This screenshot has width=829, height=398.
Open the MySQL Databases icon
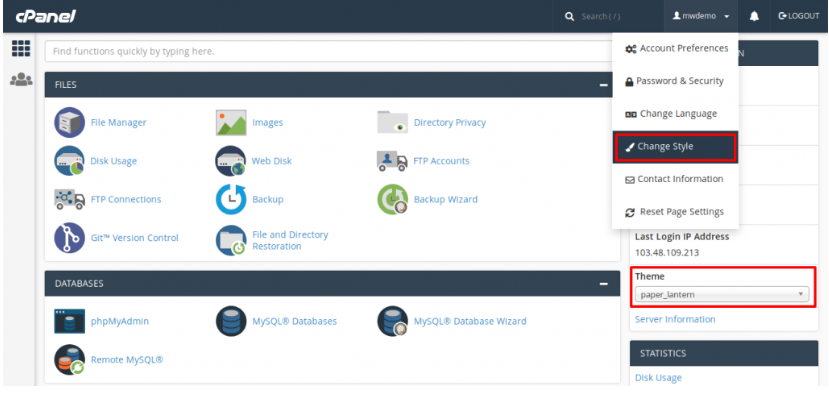click(231, 321)
